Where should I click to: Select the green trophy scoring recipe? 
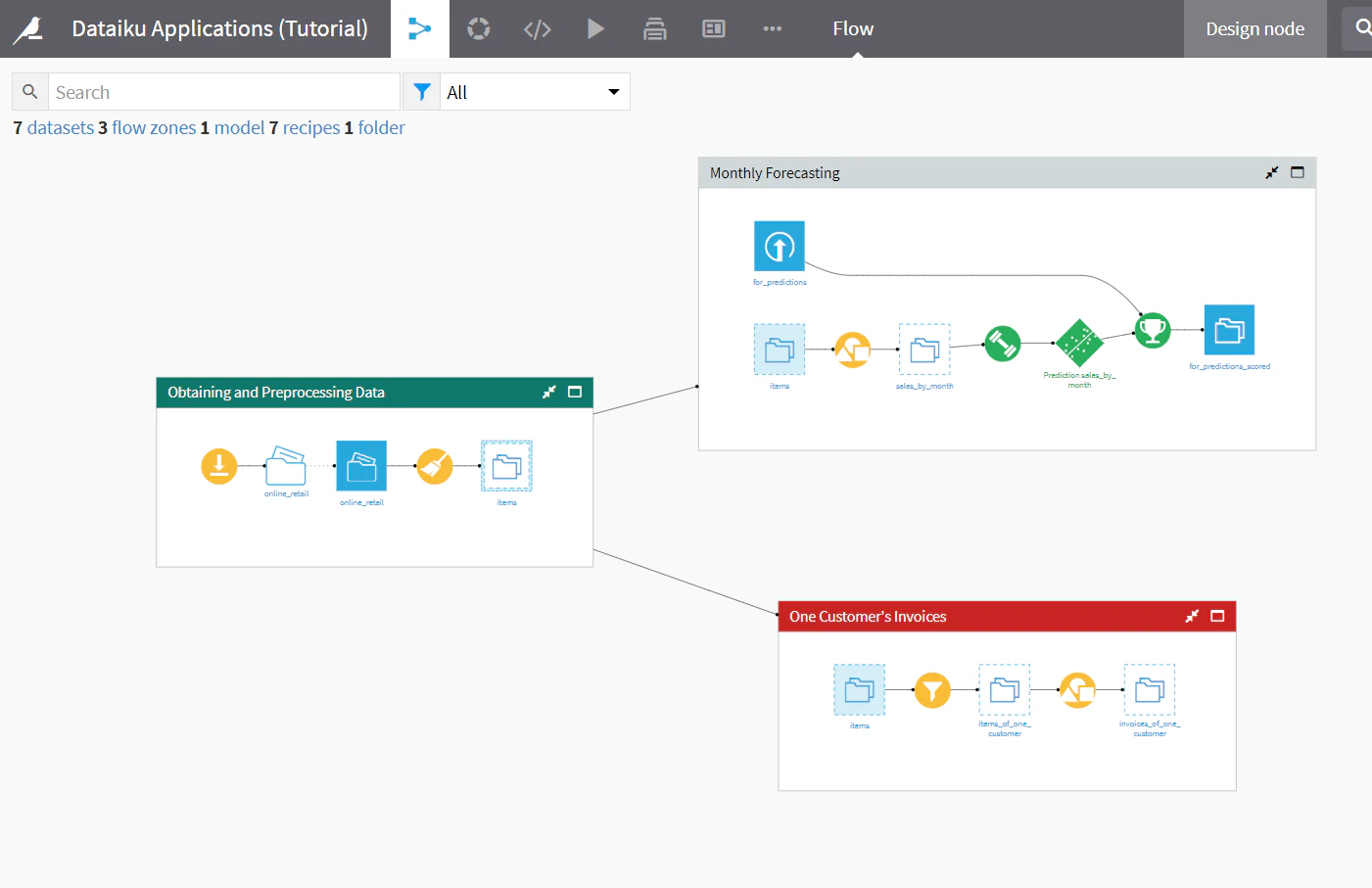point(1153,331)
